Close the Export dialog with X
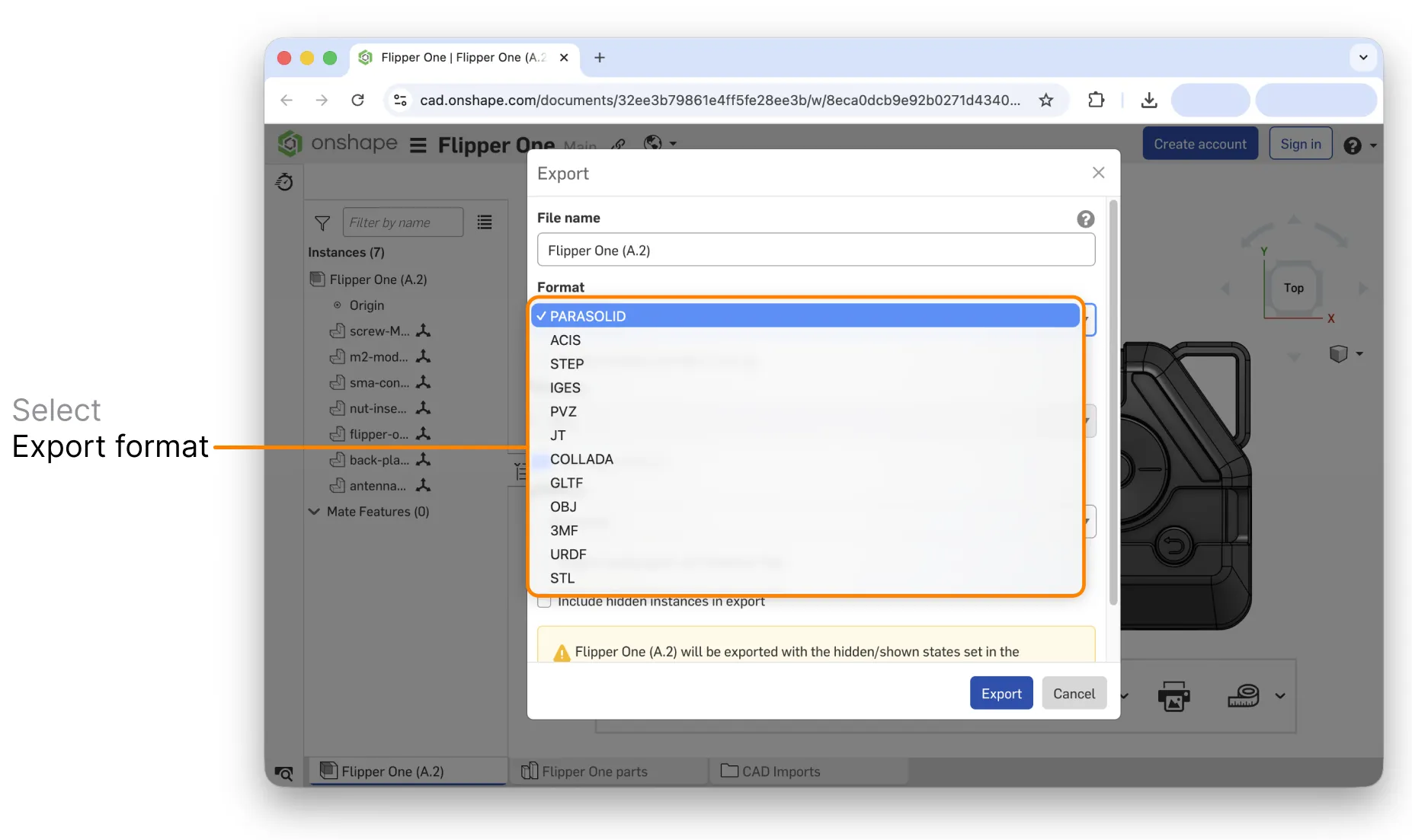 click(x=1098, y=173)
